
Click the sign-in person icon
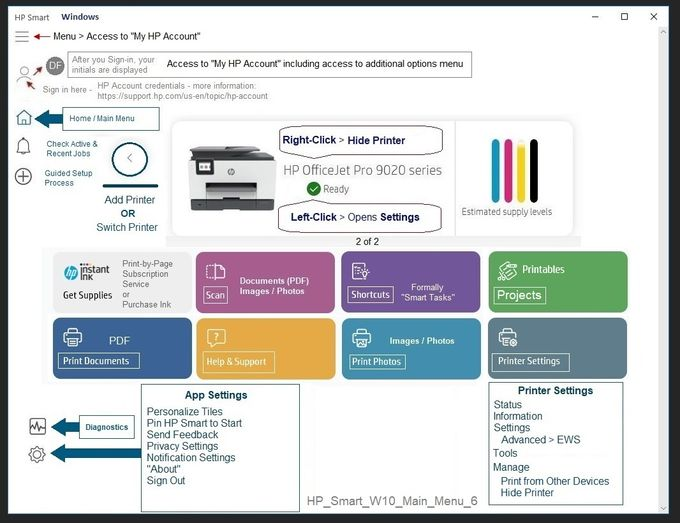point(24,74)
